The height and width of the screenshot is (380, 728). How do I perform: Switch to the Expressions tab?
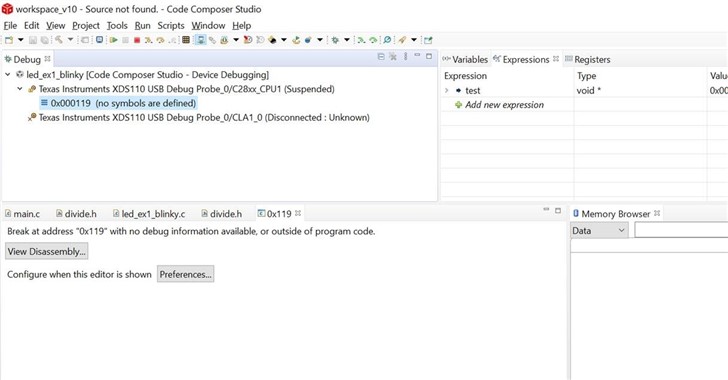[x=521, y=59]
